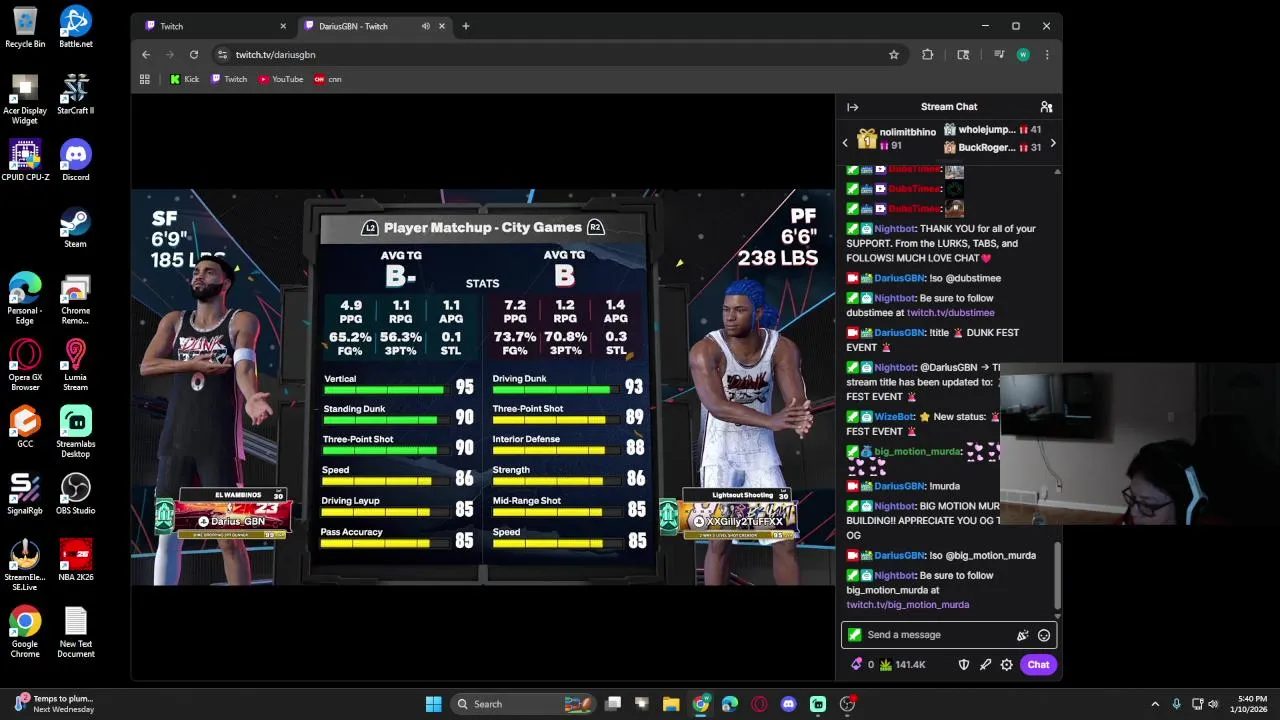The height and width of the screenshot is (720, 1280).
Task: Open chat settings gear icon
Action: pos(1007,665)
